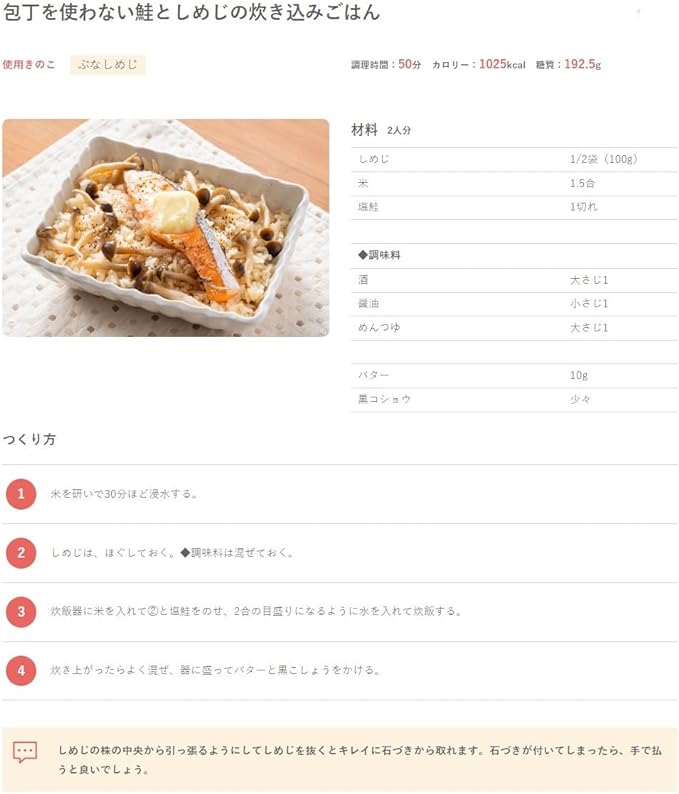Click the ぶなしめじ mushroom tag

click(x=108, y=65)
